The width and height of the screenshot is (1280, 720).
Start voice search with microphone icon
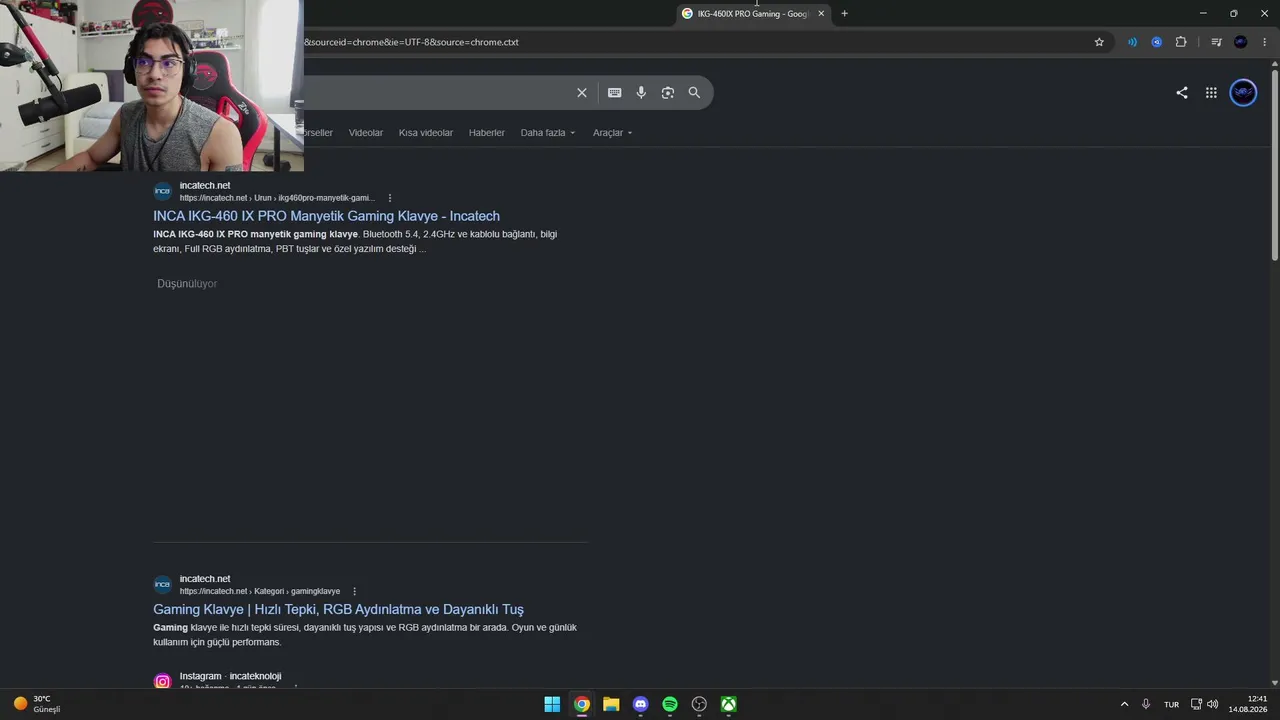coord(641,93)
